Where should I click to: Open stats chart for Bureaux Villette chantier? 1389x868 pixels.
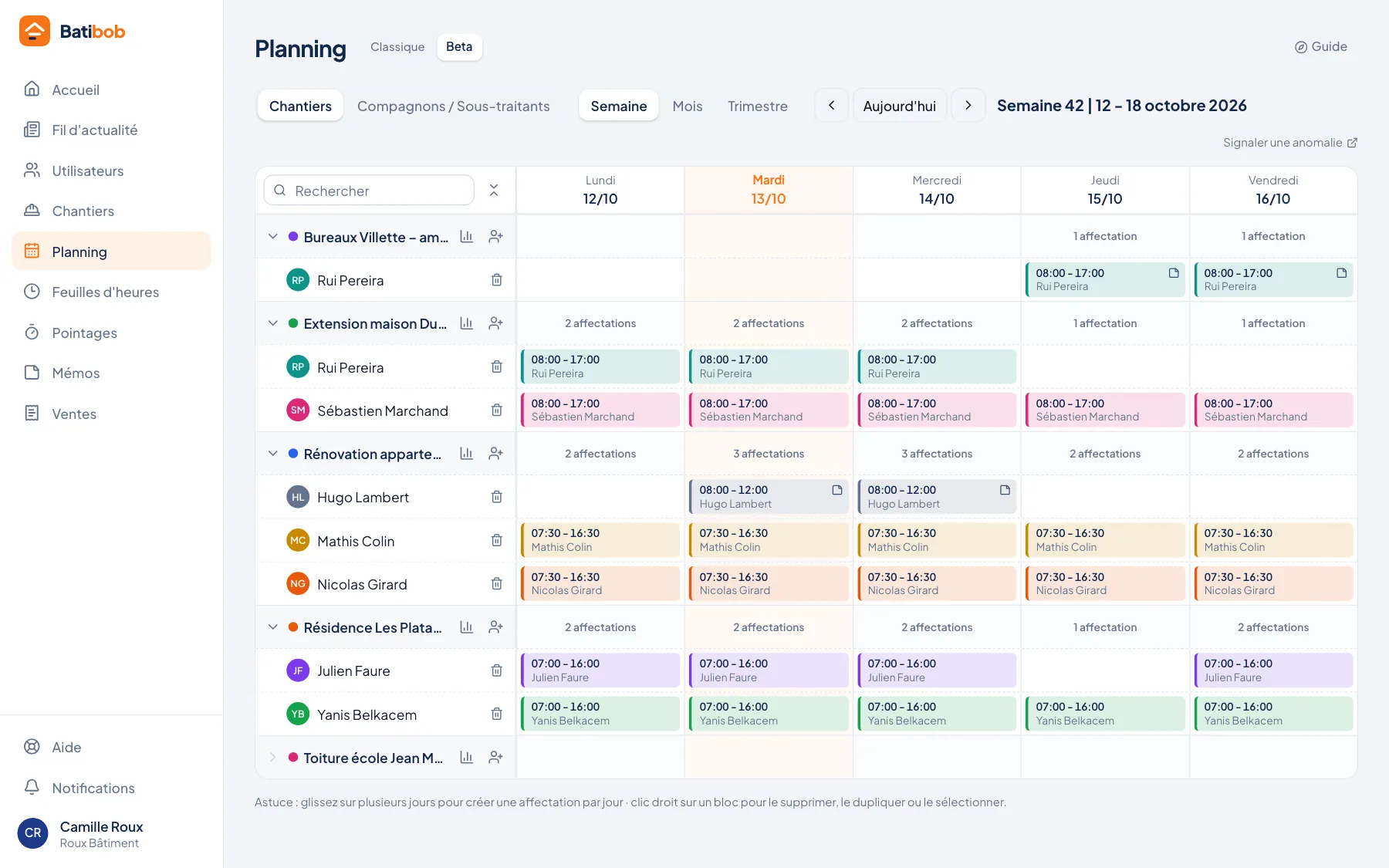pos(466,237)
